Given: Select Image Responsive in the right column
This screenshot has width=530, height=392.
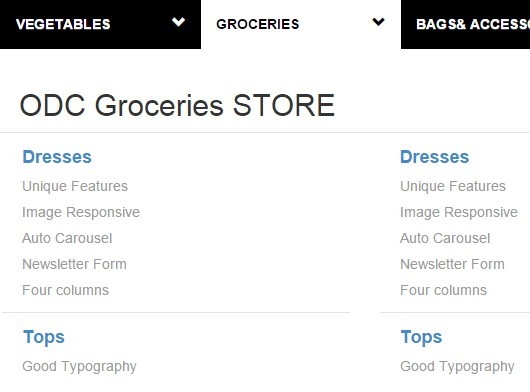Looking at the screenshot, I should pos(459,213).
